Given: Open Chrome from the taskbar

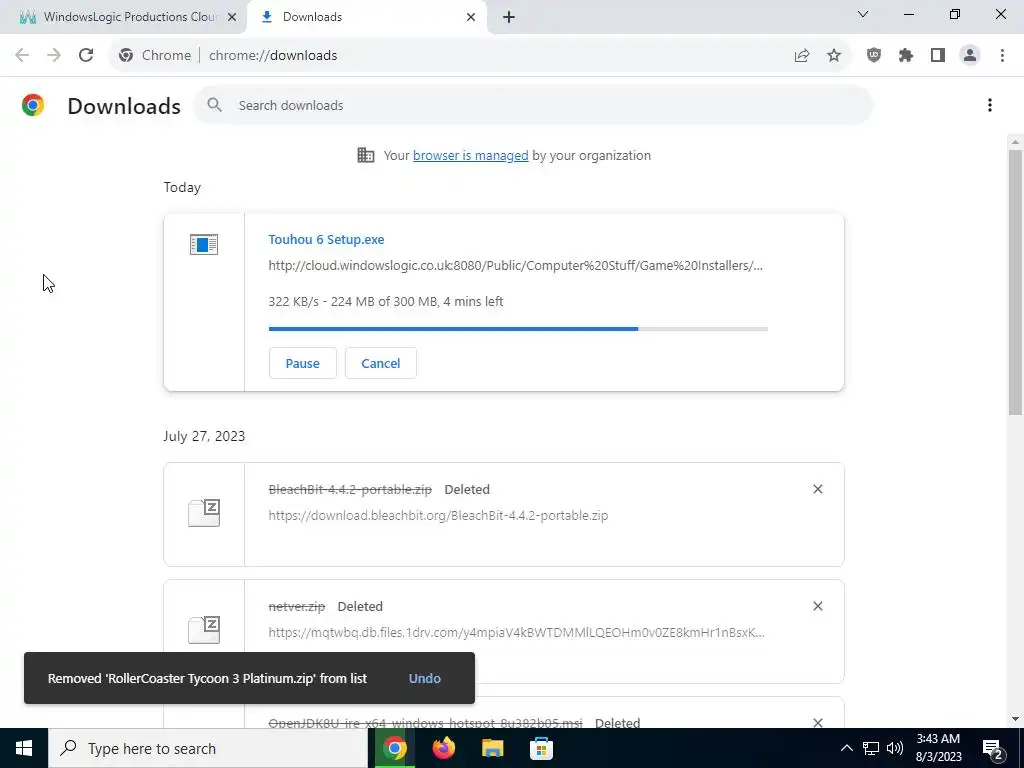Looking at the screenshot, I should click(x=394, y=748).
